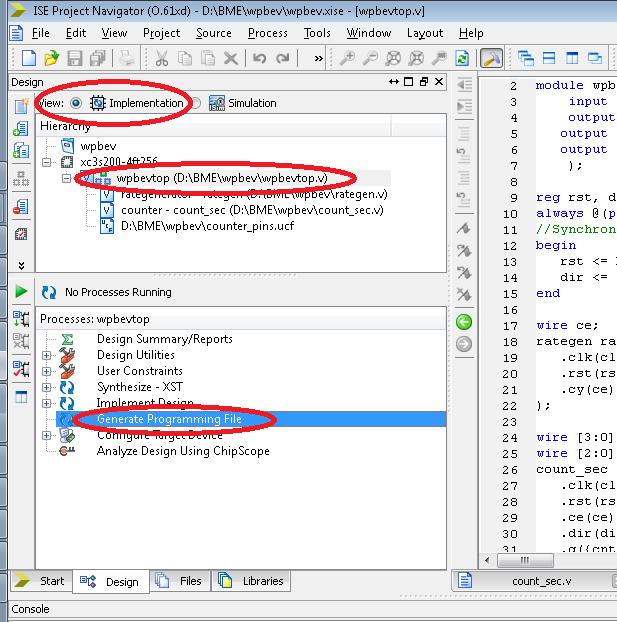Click line 17 'wire ce;' in the editor
Screen dimensions: 617x622
point(567,325)
